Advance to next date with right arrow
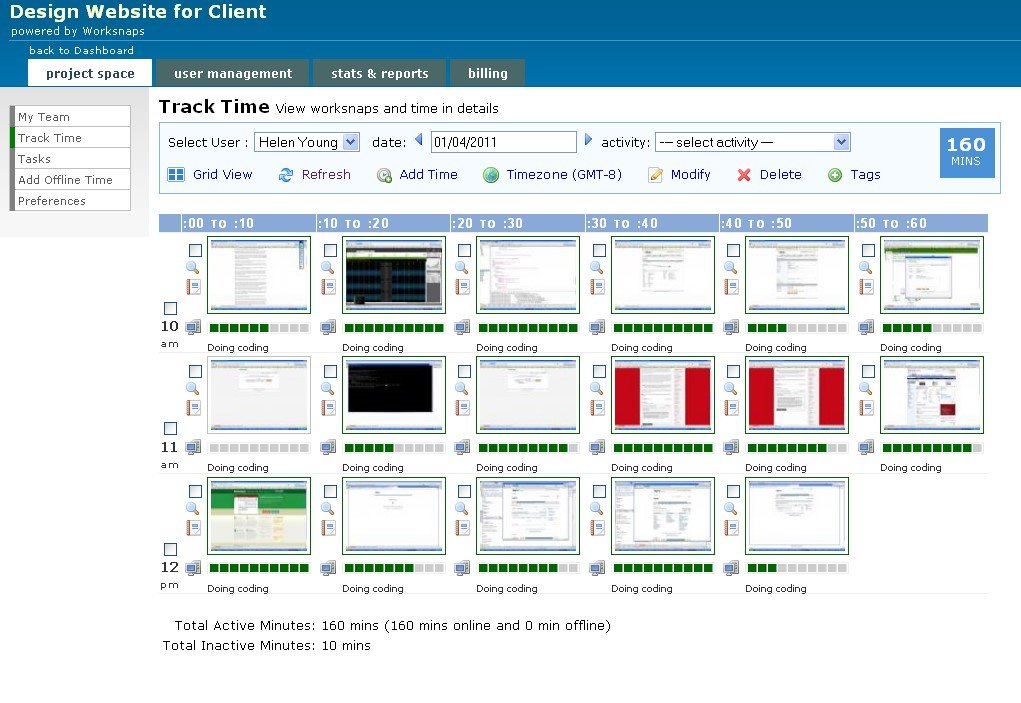This screenshot has width=1021, height=703. (x=589, y=139)
